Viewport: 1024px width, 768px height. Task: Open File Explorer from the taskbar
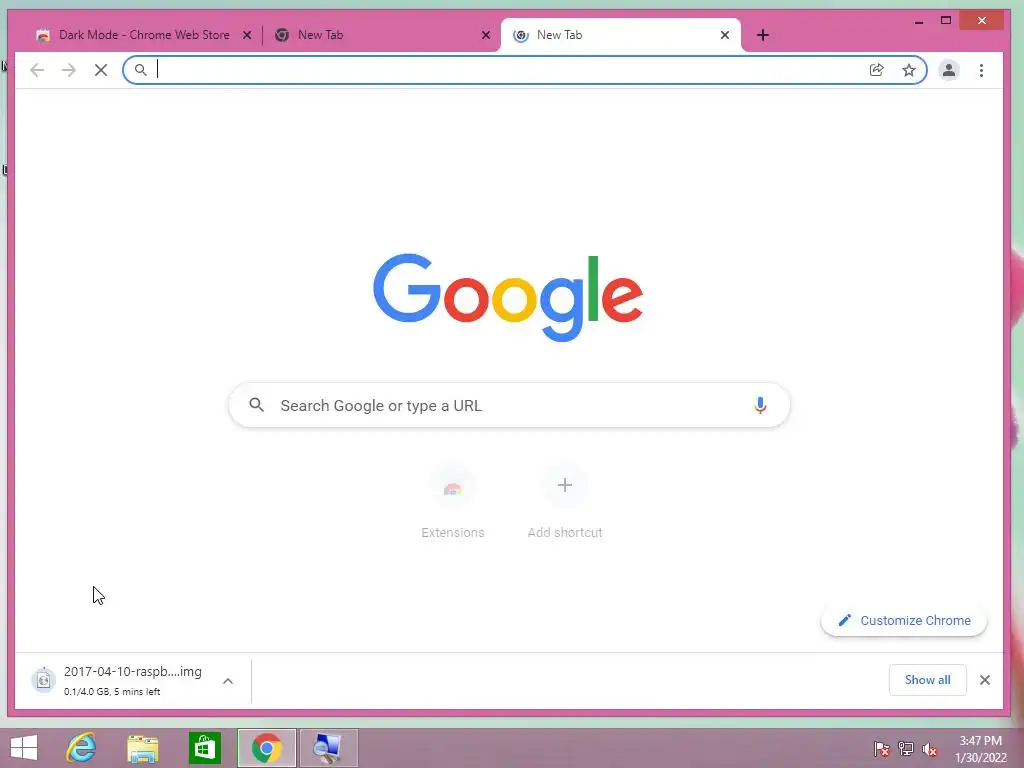(x=142, y=748)
